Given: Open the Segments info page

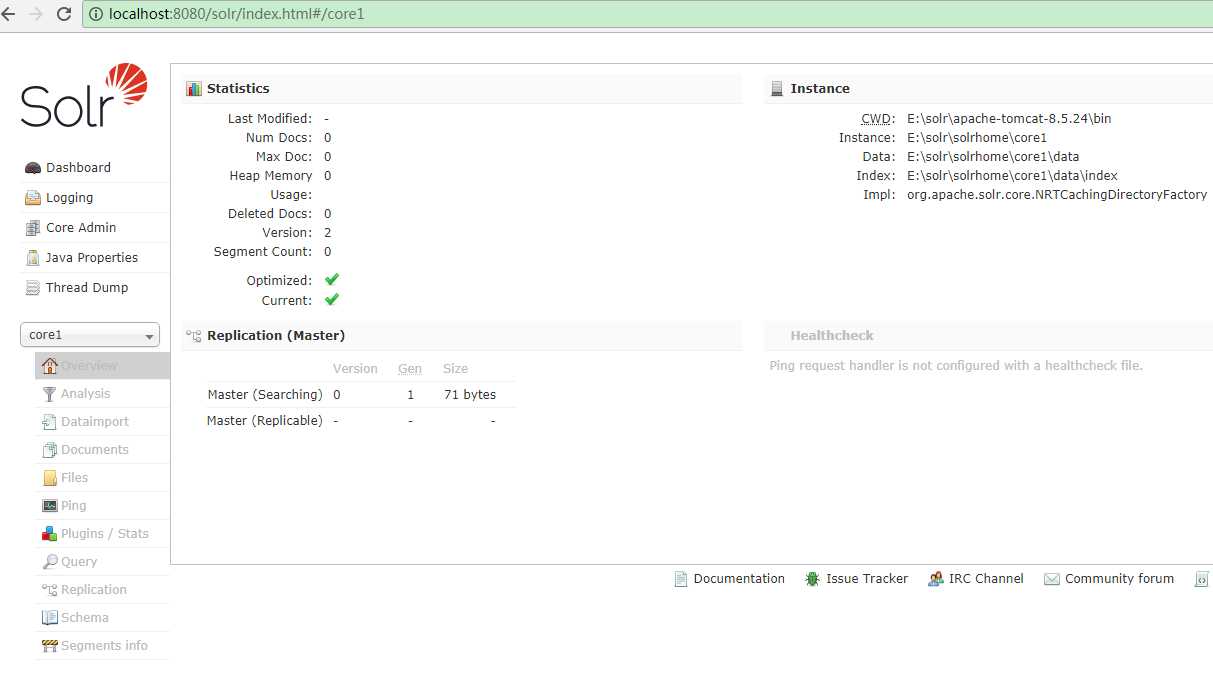Looking at the screenshot, I should 102,646.
